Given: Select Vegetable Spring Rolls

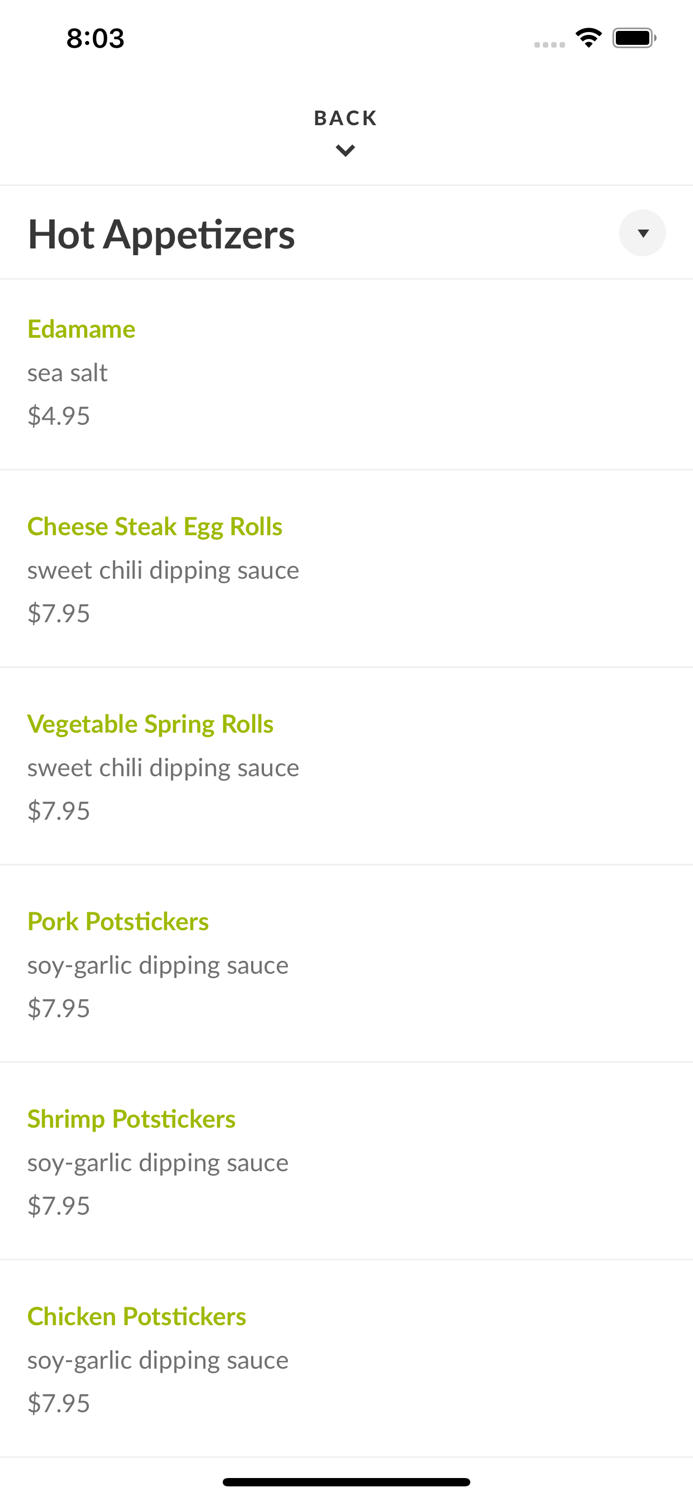Looking at the screenshot, I should pos(151,724).
